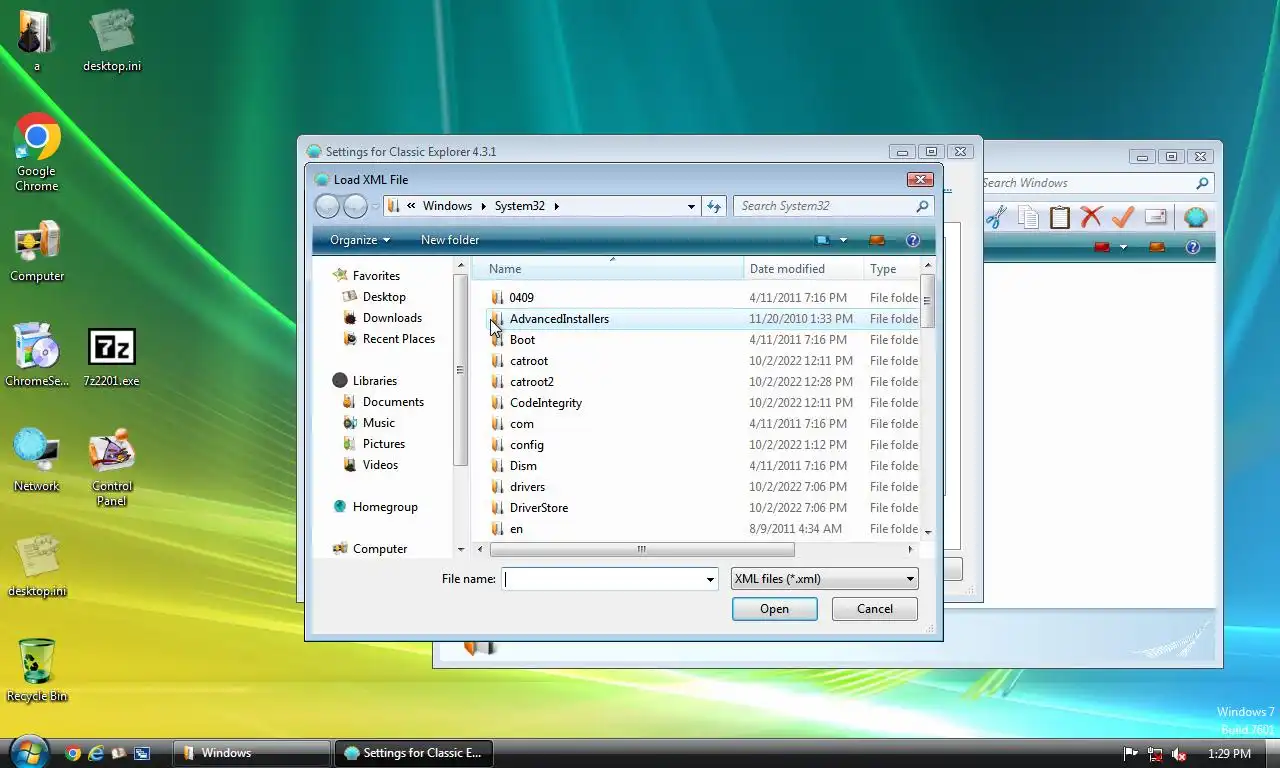Toggle the preview pane in background Windows Explorer
Image resolution: width=1280 pixels, height=768 pixels.
point(1157,247)
